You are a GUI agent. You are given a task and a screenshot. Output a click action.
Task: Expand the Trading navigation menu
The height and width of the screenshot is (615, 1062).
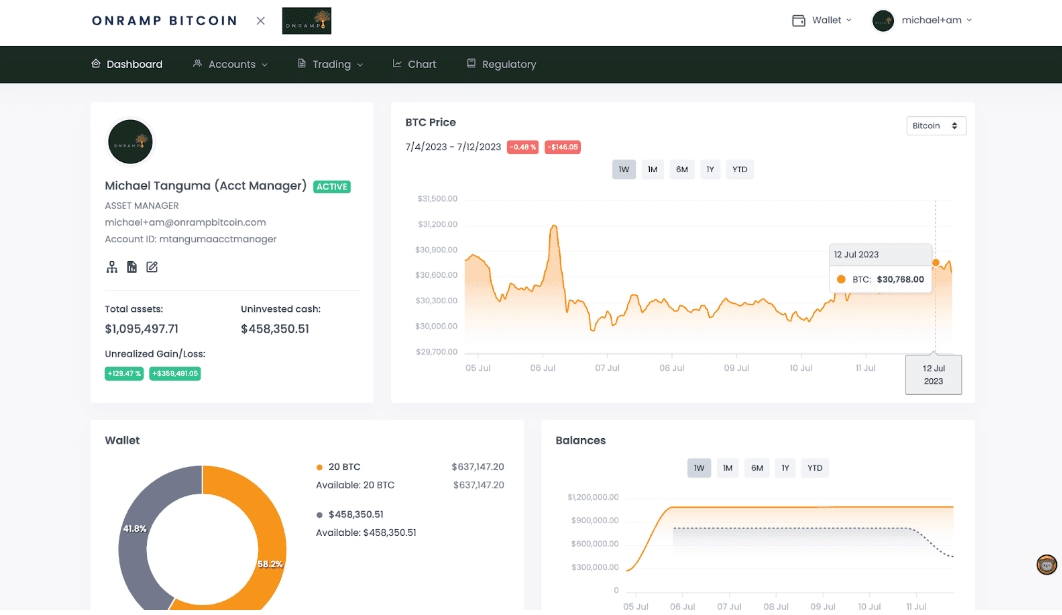[330, 64]
